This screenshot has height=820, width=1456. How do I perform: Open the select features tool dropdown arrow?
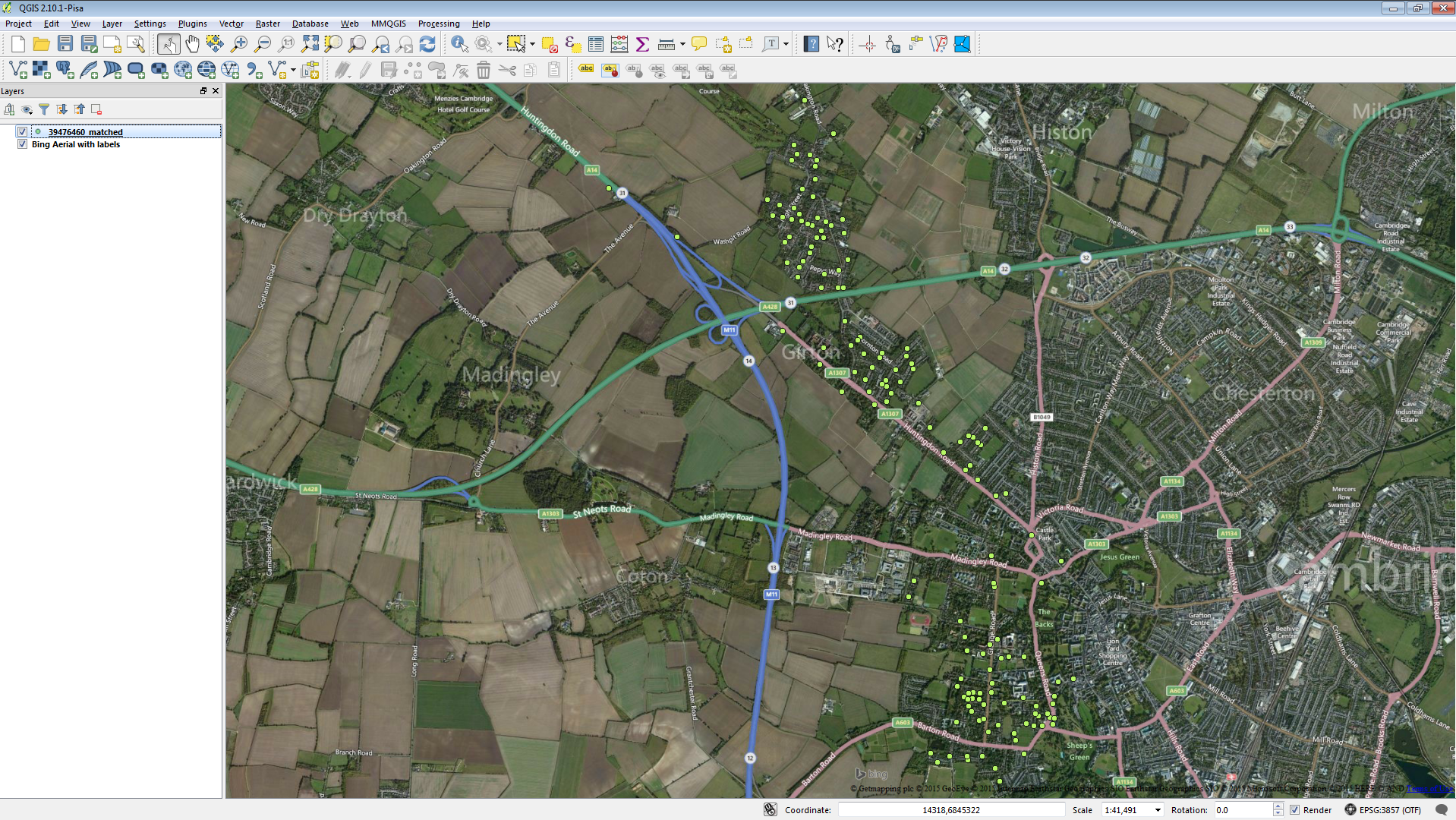(x=532, y=44)
